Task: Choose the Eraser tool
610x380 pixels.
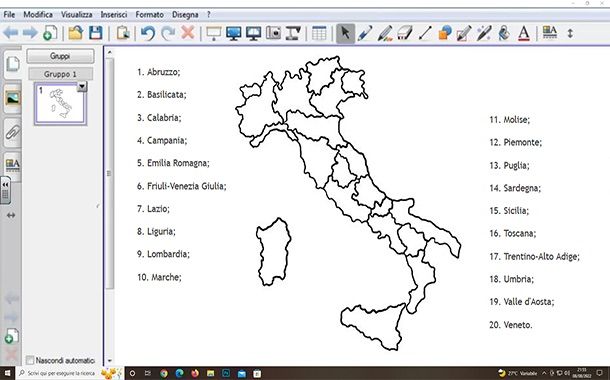Action: click(405, 33)
